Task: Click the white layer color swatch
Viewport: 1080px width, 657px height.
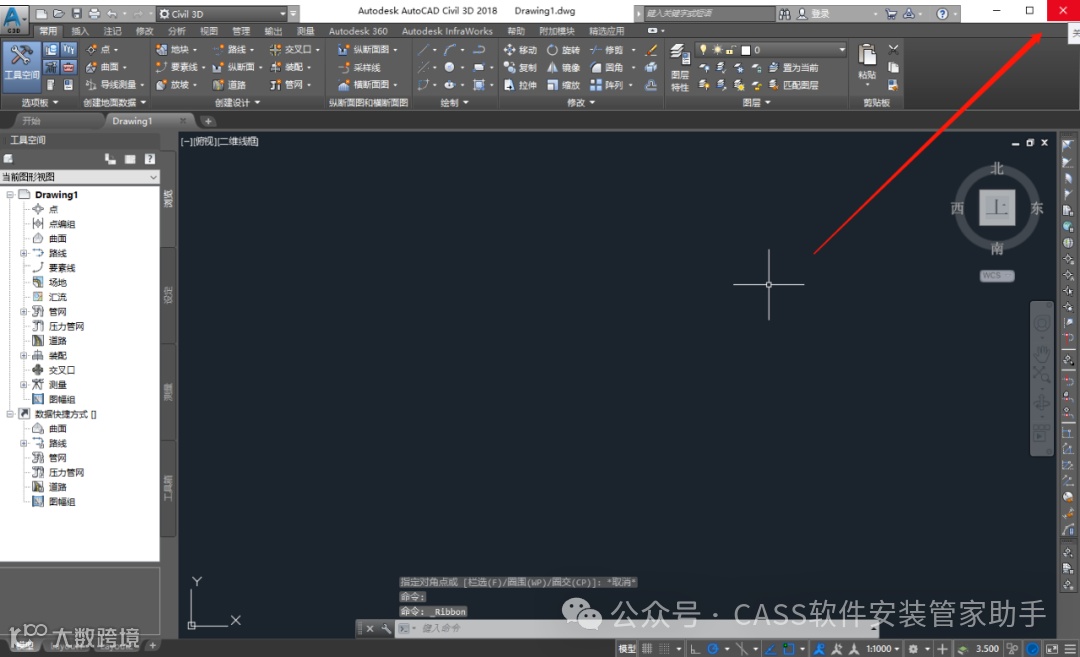Action: point(745,50)
